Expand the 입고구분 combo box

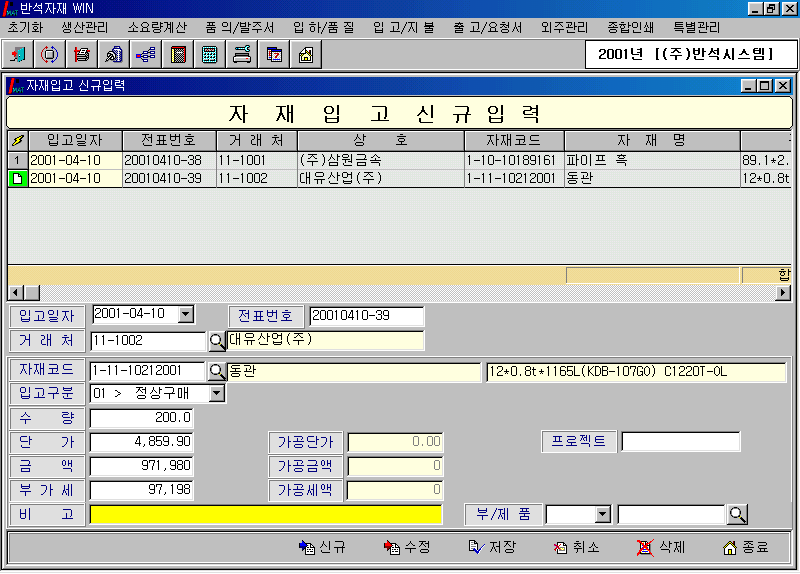217,394
